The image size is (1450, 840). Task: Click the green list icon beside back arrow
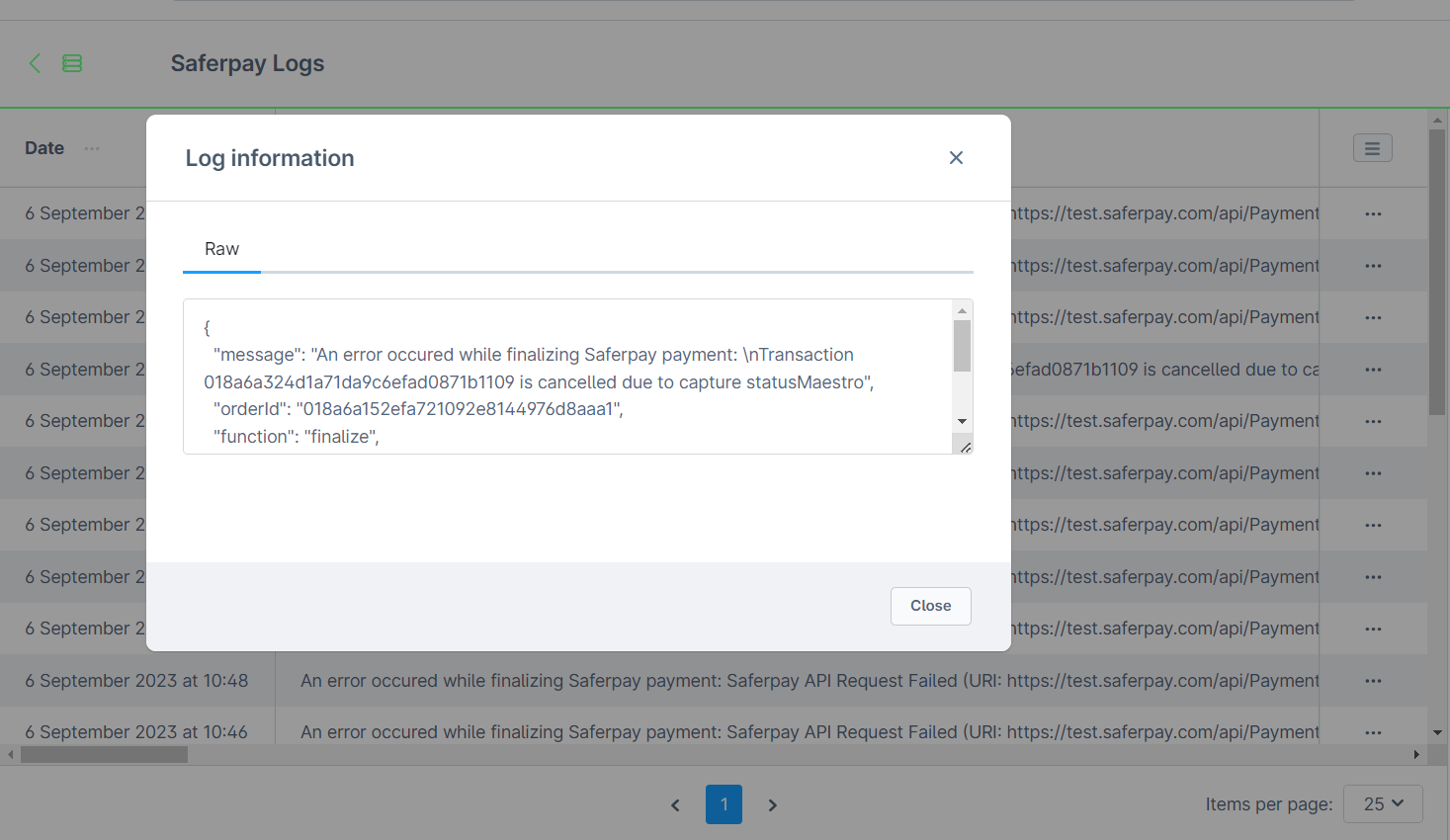coord(72,63)
